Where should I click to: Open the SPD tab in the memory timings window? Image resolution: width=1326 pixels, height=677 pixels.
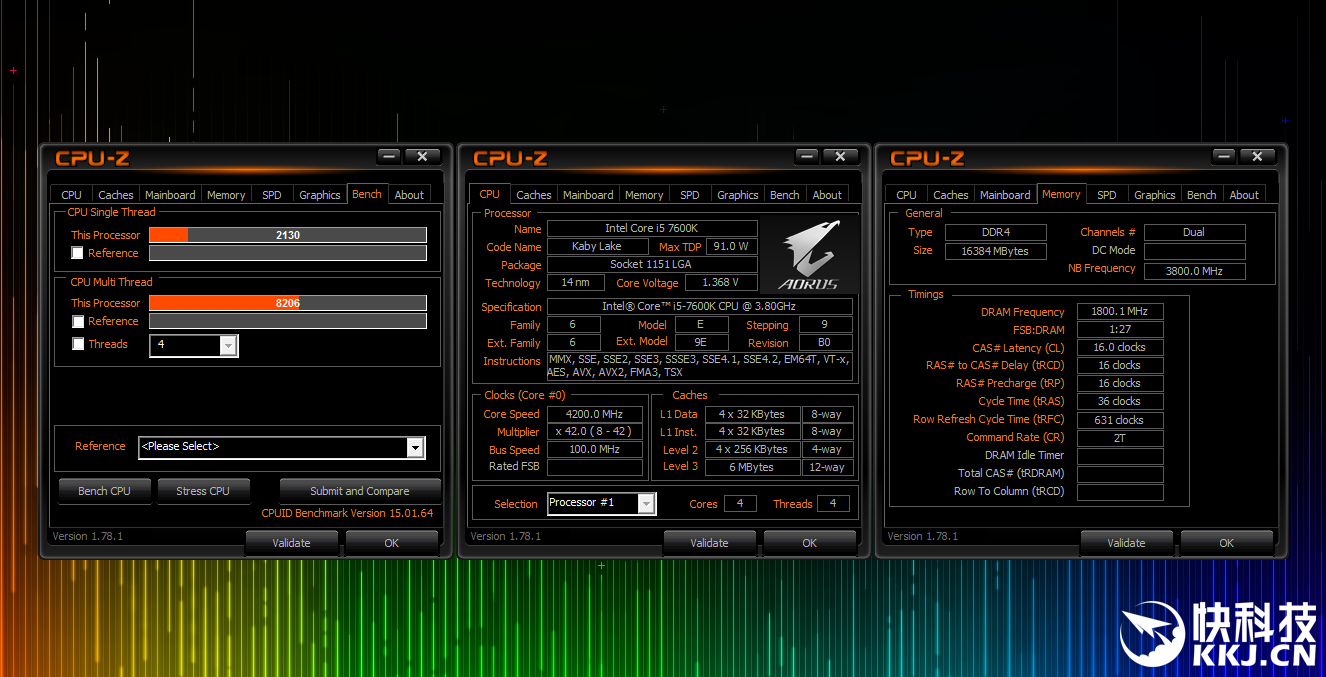(1106, 195)
